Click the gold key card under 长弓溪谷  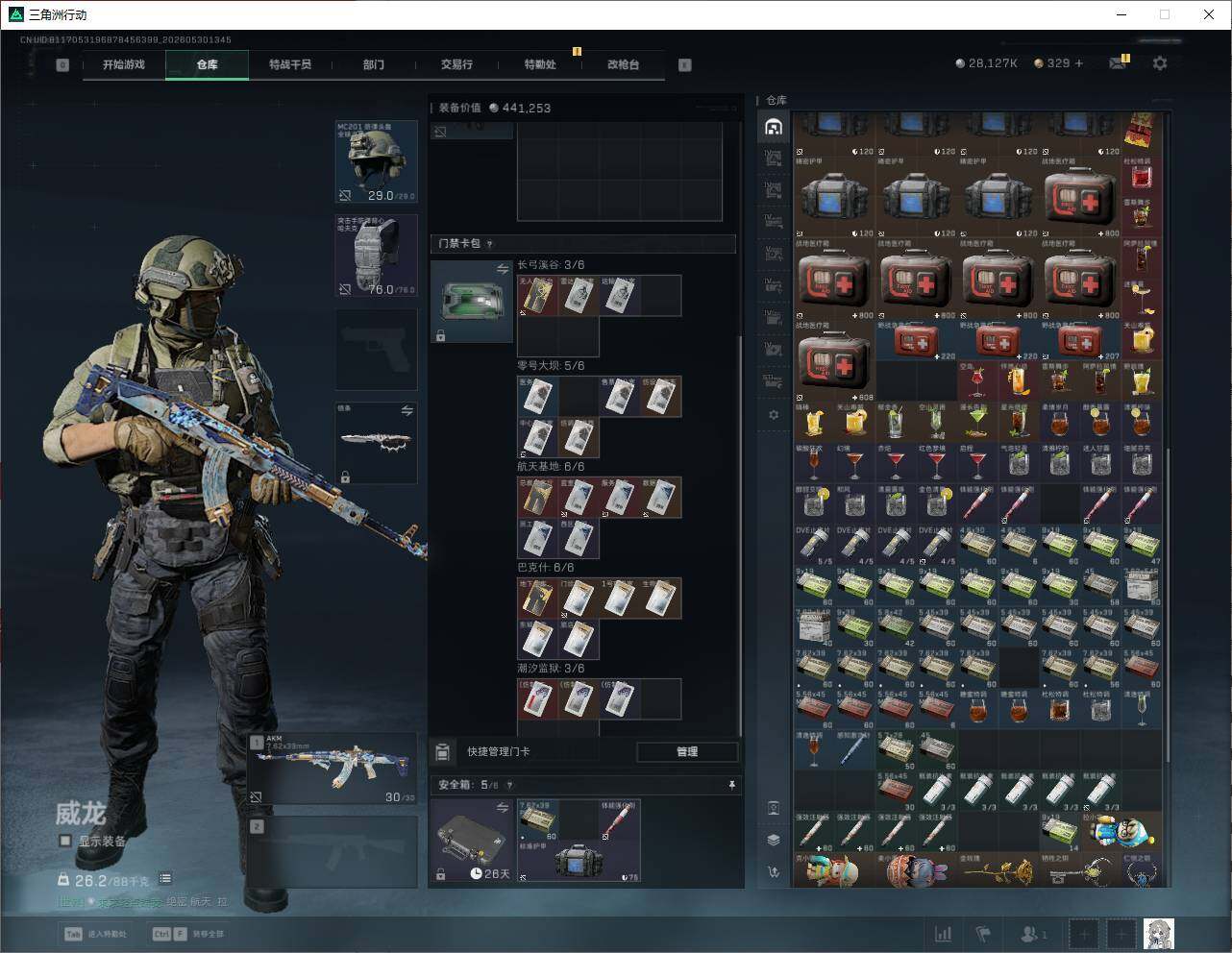pos(537,296)
